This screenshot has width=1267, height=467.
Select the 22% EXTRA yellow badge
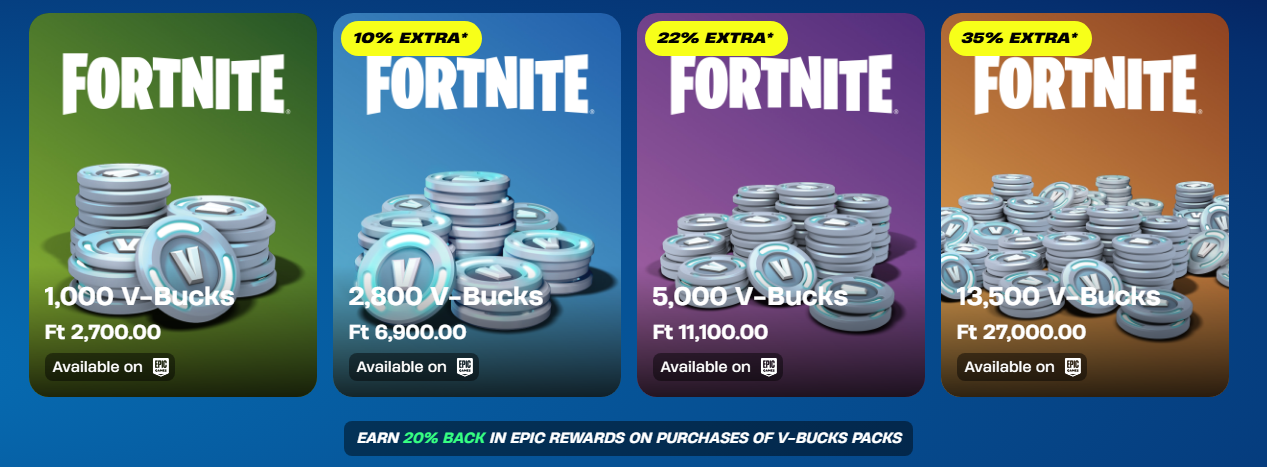click(x=715, y=38)
